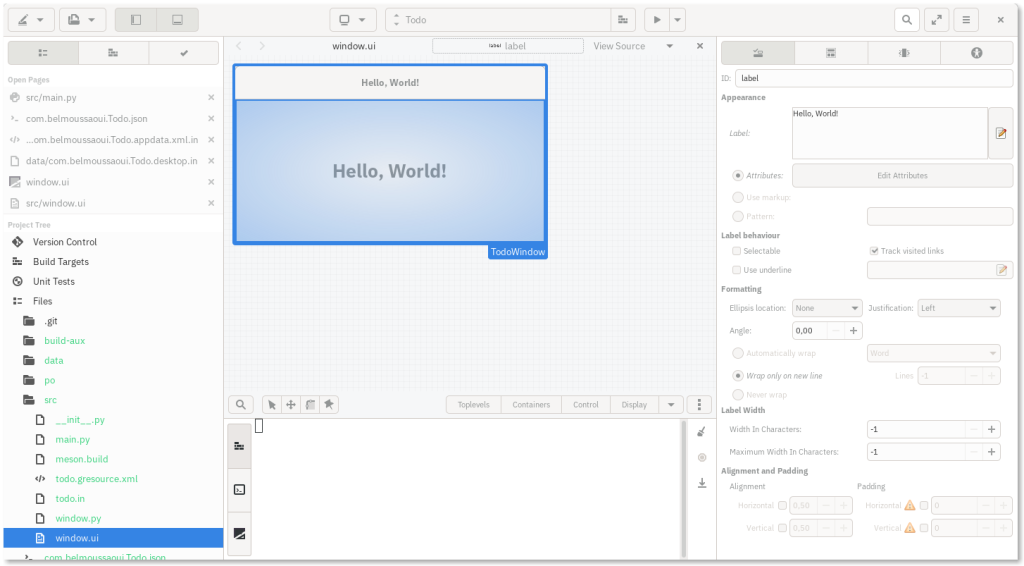Switch to accessibility properties tab icon
Viewport: 1024px width, 566px height.
pyautogui.click(x=976, y=53)
